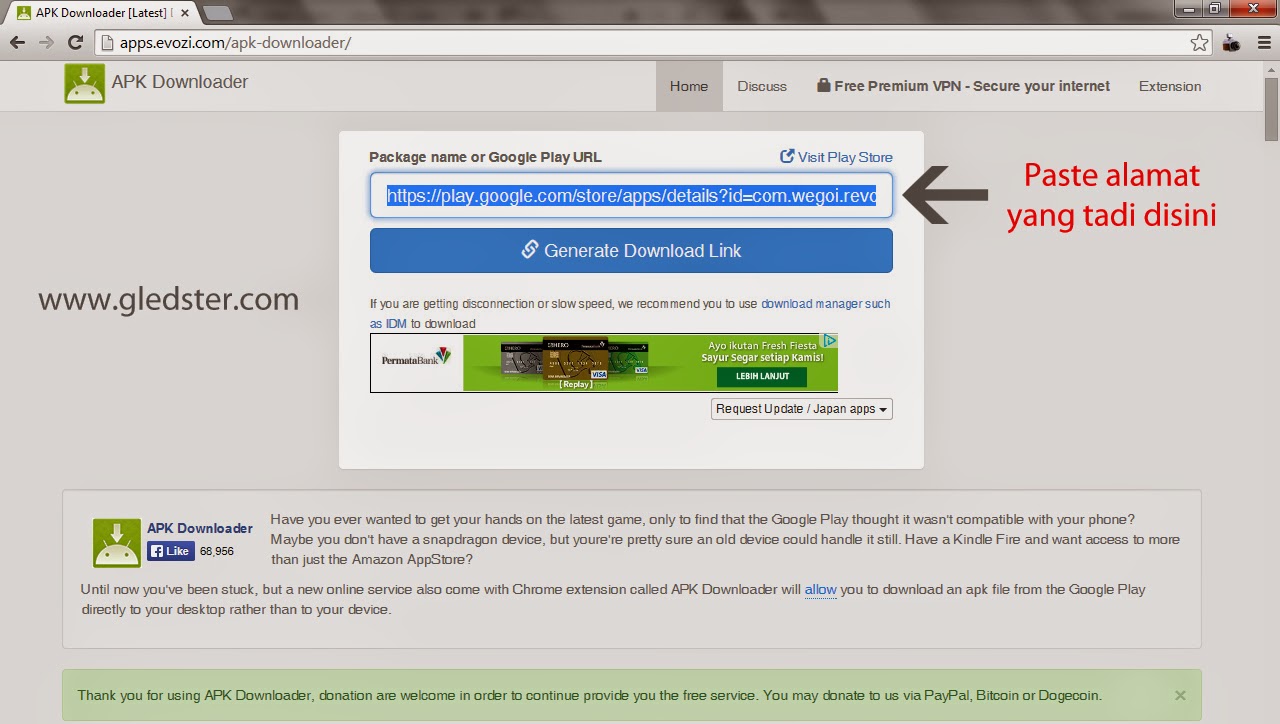Viewport: 1280px width, 724px height.
Task: Click the APK Downloader logo in description box
Action: coord(117,543)
